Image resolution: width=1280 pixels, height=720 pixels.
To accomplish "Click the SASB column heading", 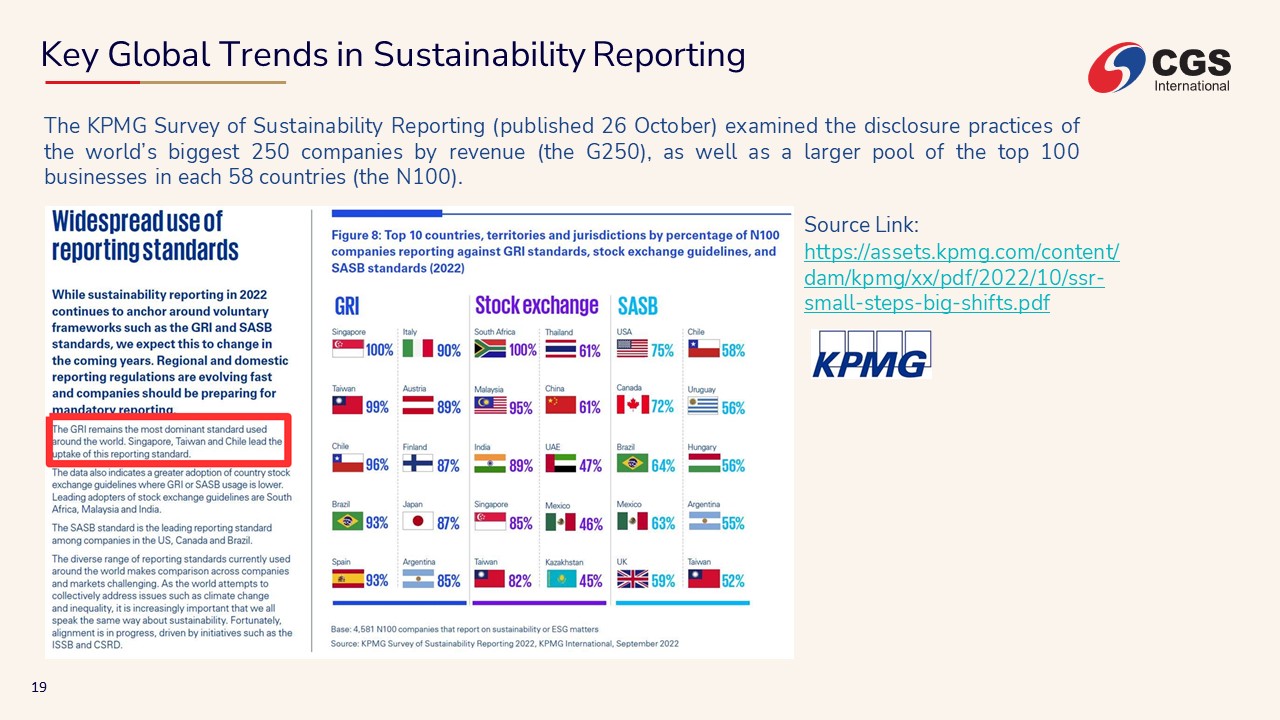I will pos(637,306).
